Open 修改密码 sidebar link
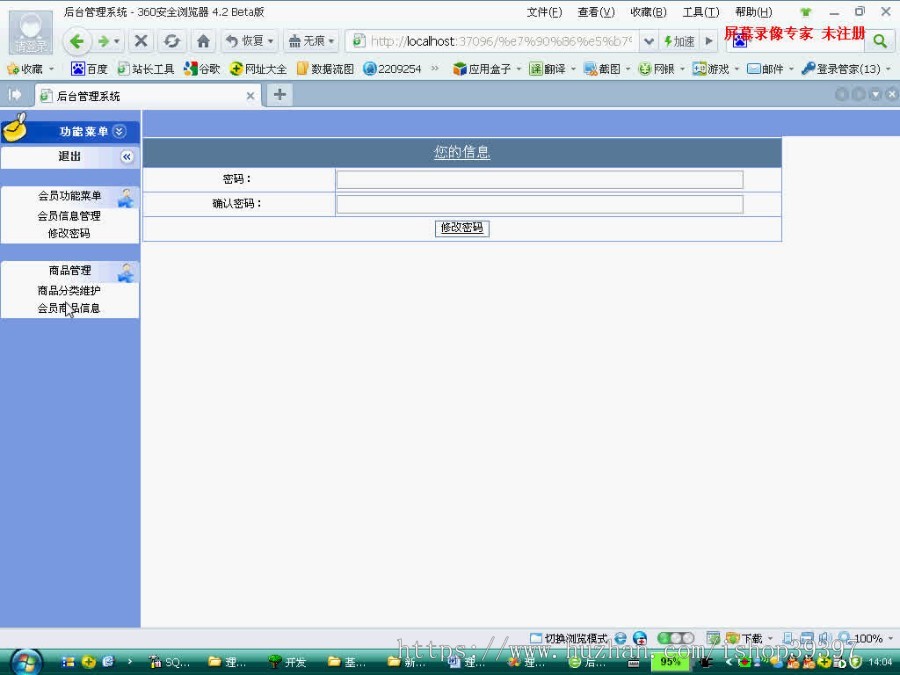This screenshot has height=675, width=900. pos(69,233)
